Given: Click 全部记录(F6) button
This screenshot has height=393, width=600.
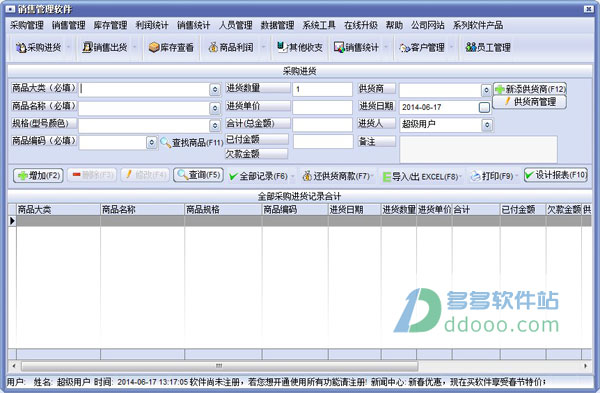Looking at the screenshot, I should 258,176.
